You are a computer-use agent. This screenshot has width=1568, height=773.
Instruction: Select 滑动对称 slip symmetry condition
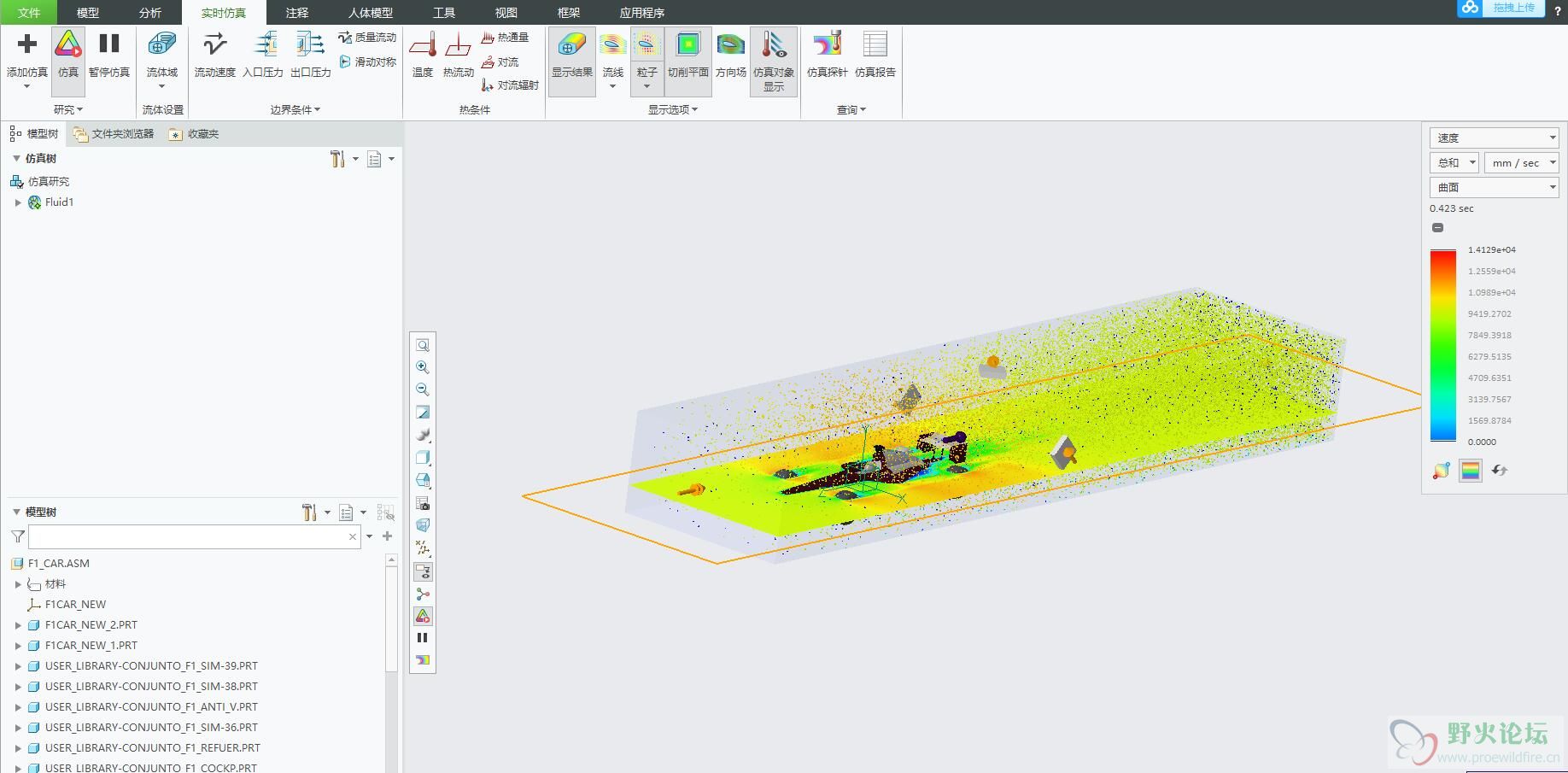(367, 62)
